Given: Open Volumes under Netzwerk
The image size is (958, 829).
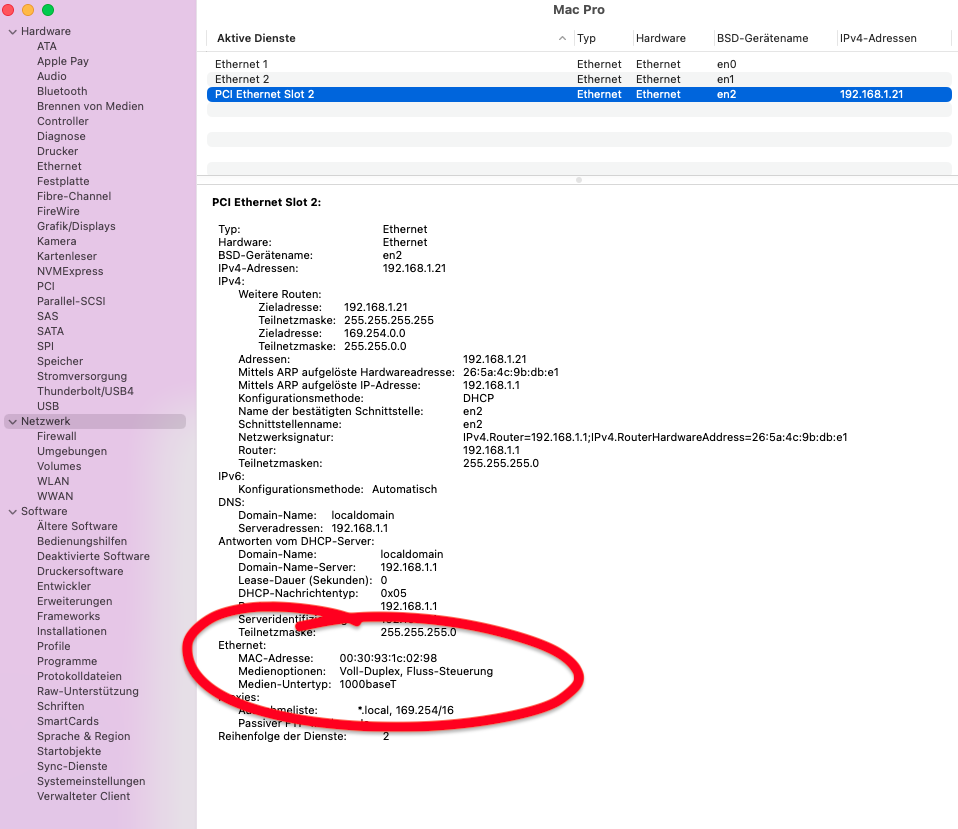Looking at the screenshot, I should point(59,466).
